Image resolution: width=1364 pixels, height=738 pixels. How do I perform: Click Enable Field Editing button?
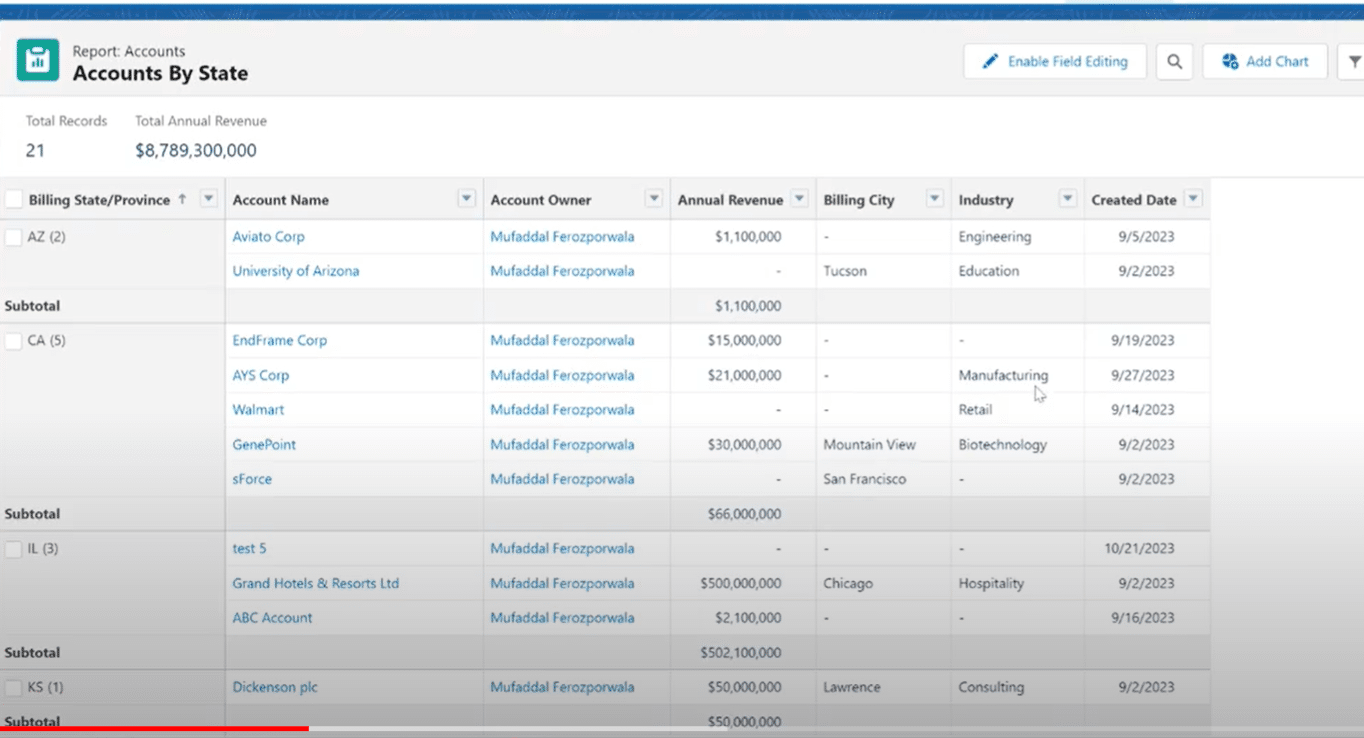tap(1054, 61)
